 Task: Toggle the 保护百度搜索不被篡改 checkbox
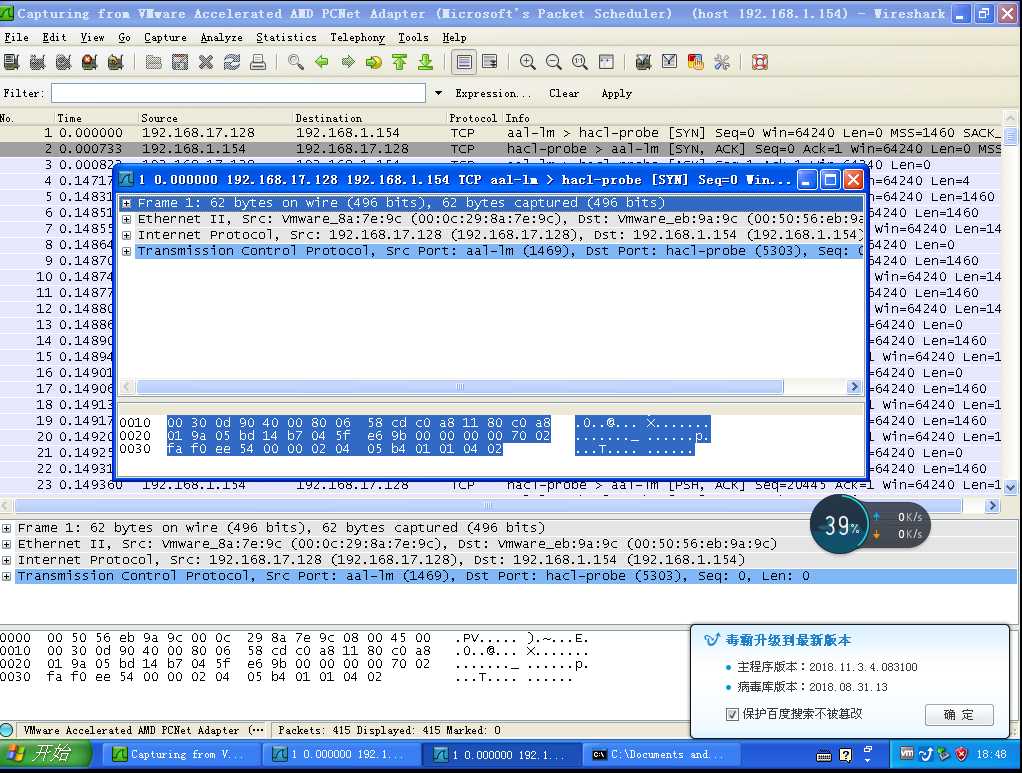[732, 714]
